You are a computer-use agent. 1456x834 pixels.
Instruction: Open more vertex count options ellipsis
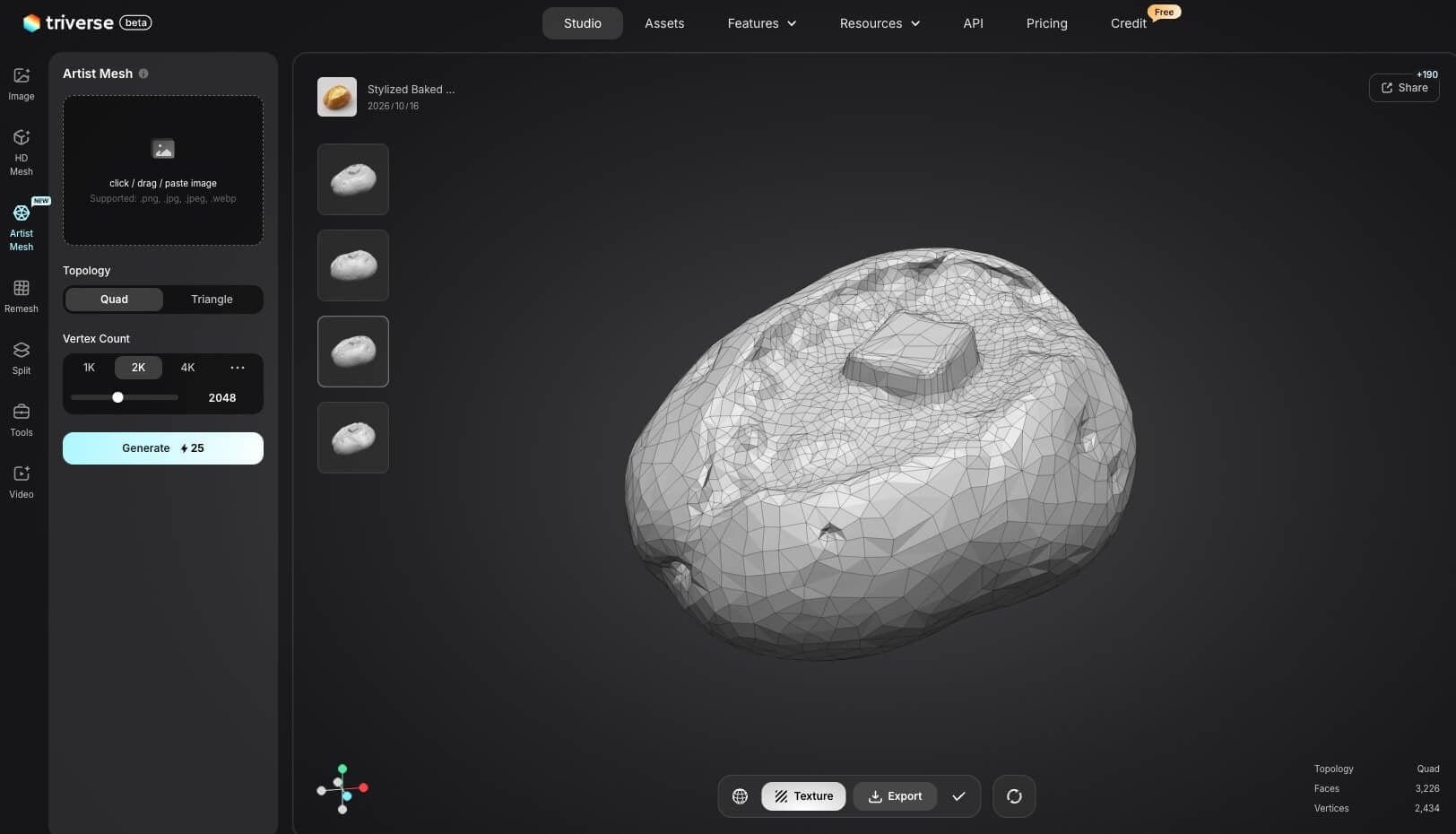tap(238, 368)
